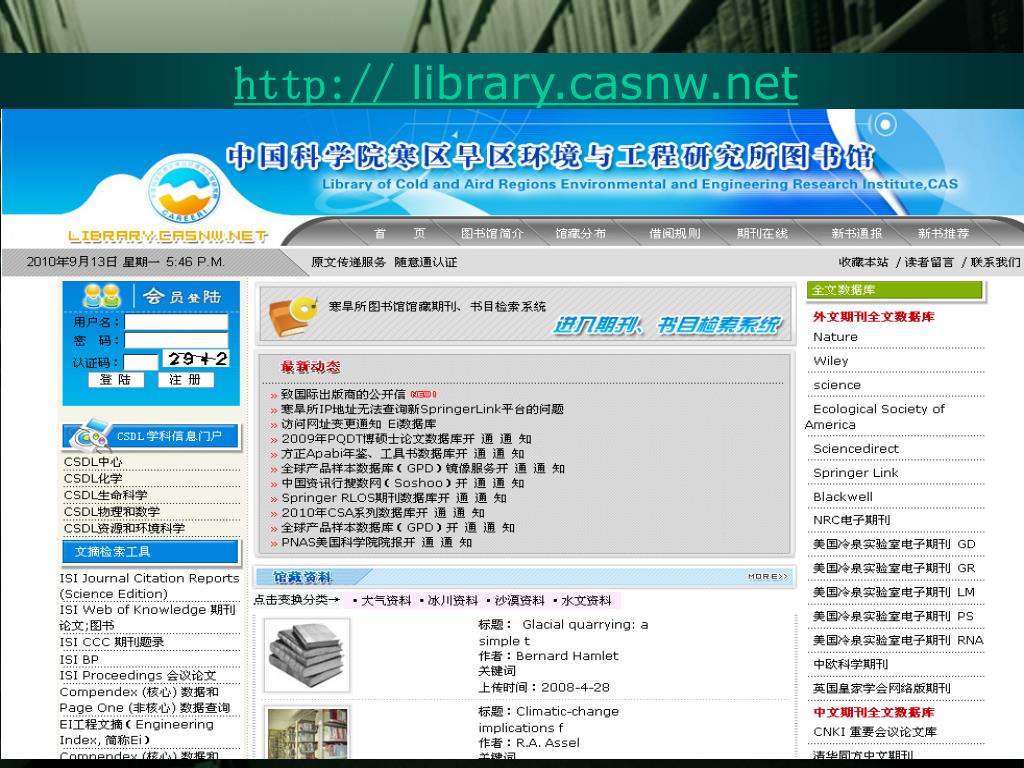Open Ecological Society of America link
The image size is (1024, 768).
point(875,417)
